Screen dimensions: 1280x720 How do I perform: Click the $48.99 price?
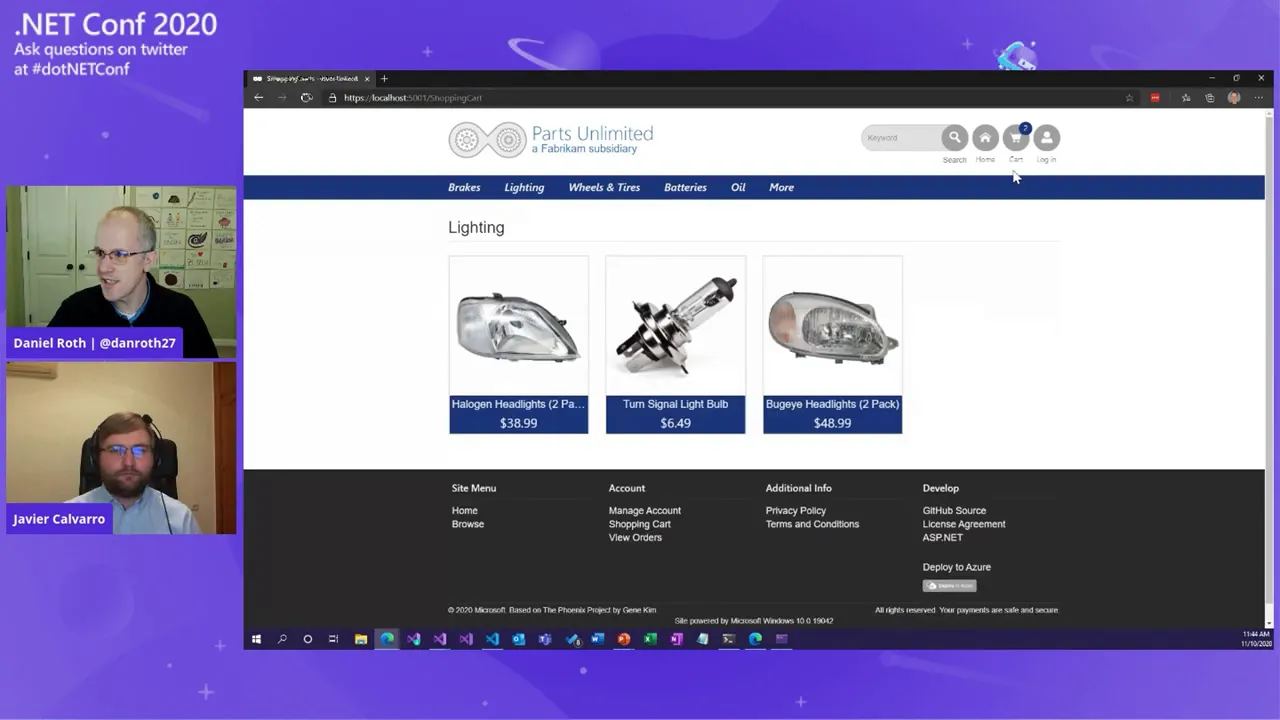point(832,423)
